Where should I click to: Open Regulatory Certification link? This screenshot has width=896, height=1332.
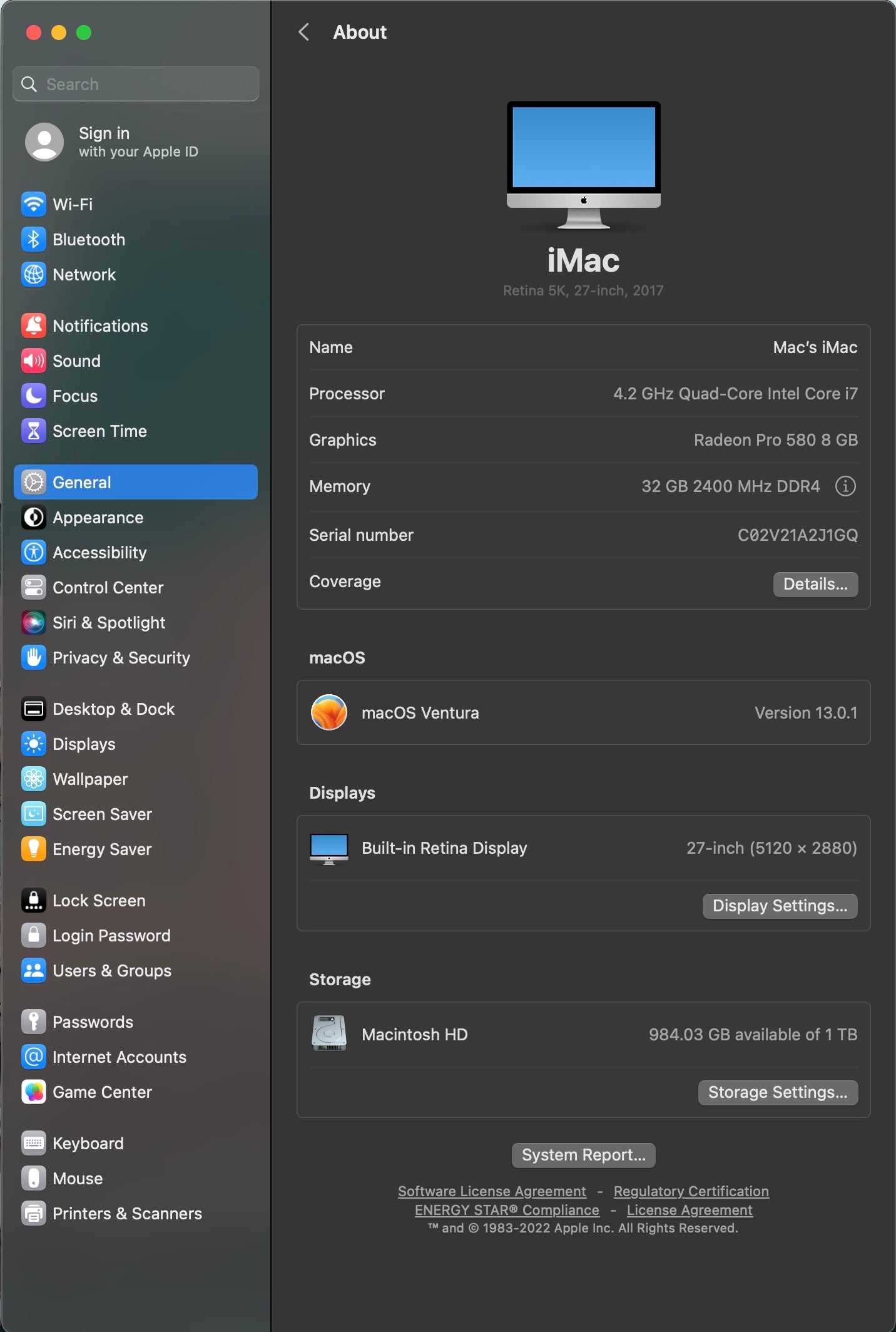click(691, 1191)
